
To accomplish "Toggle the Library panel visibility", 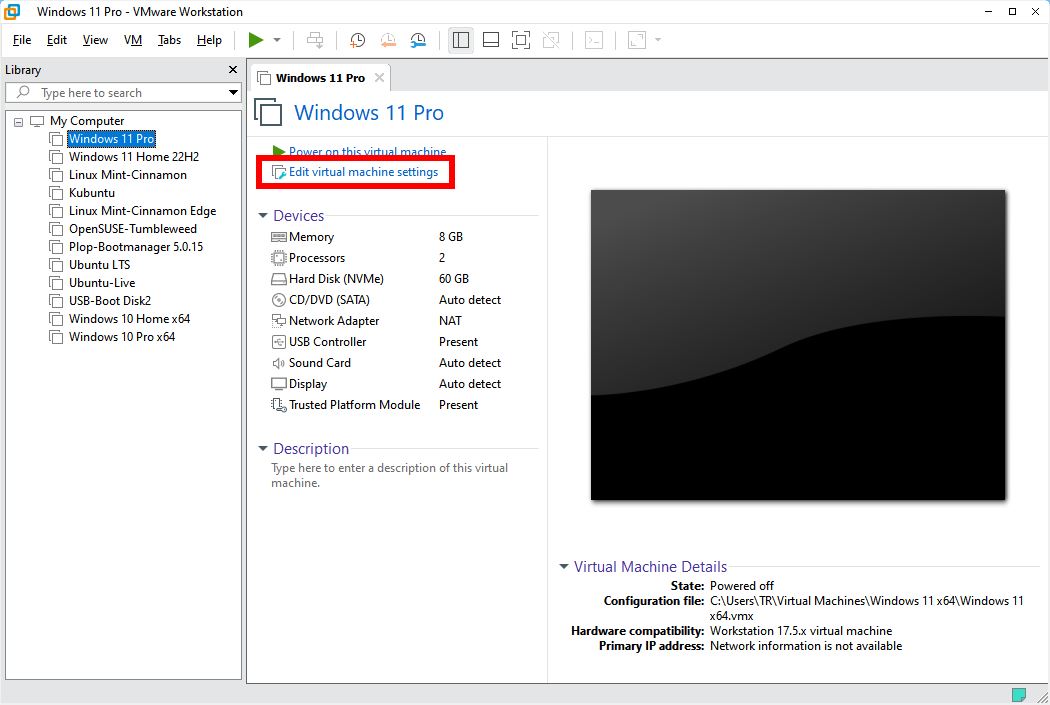I will pos(461,40).
